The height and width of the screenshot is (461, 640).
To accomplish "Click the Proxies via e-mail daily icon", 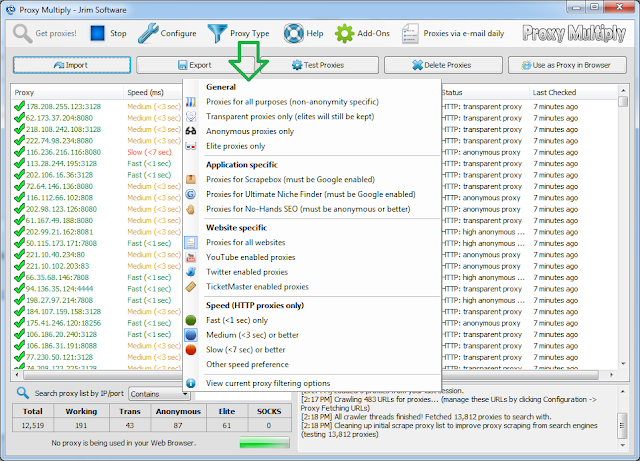I will [410, 33].
